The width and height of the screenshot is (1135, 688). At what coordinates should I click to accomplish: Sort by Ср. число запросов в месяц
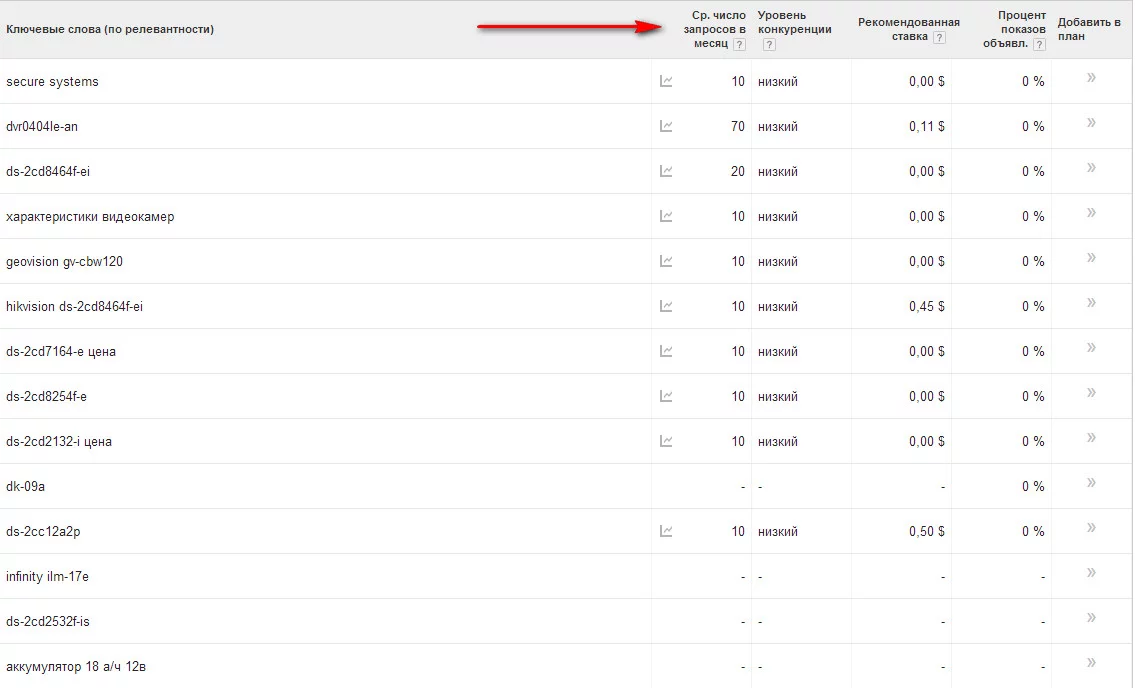click(714, 29)
